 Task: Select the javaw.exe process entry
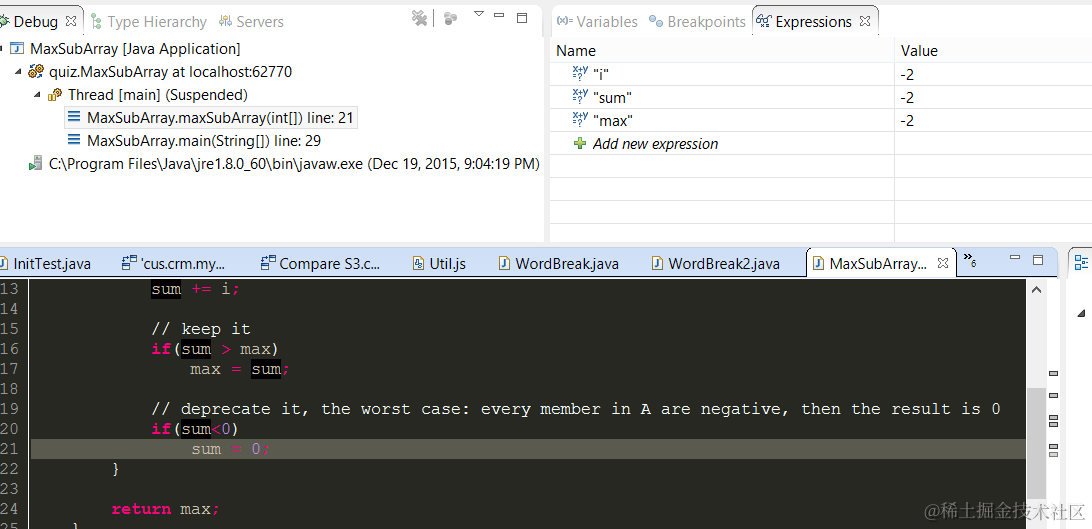tap(294, 164)
